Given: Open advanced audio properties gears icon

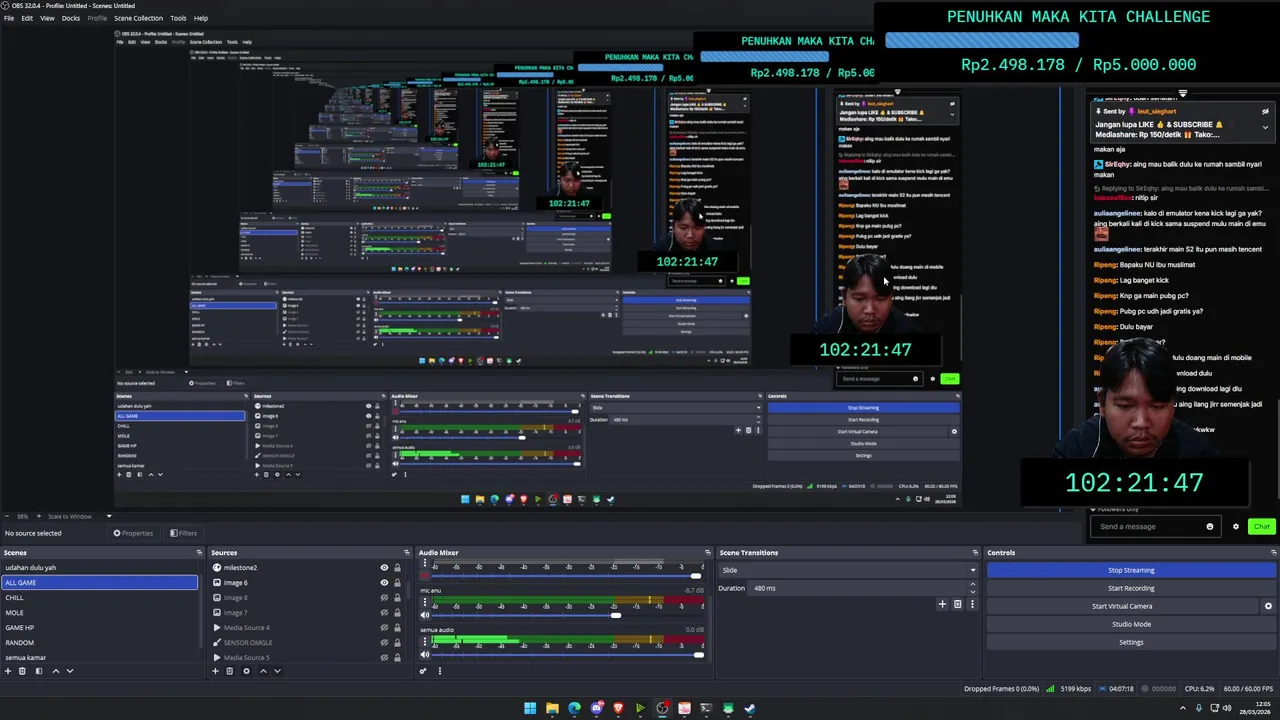Looking at the screenshot, I should pyautogui.click(x=423, y=671).
